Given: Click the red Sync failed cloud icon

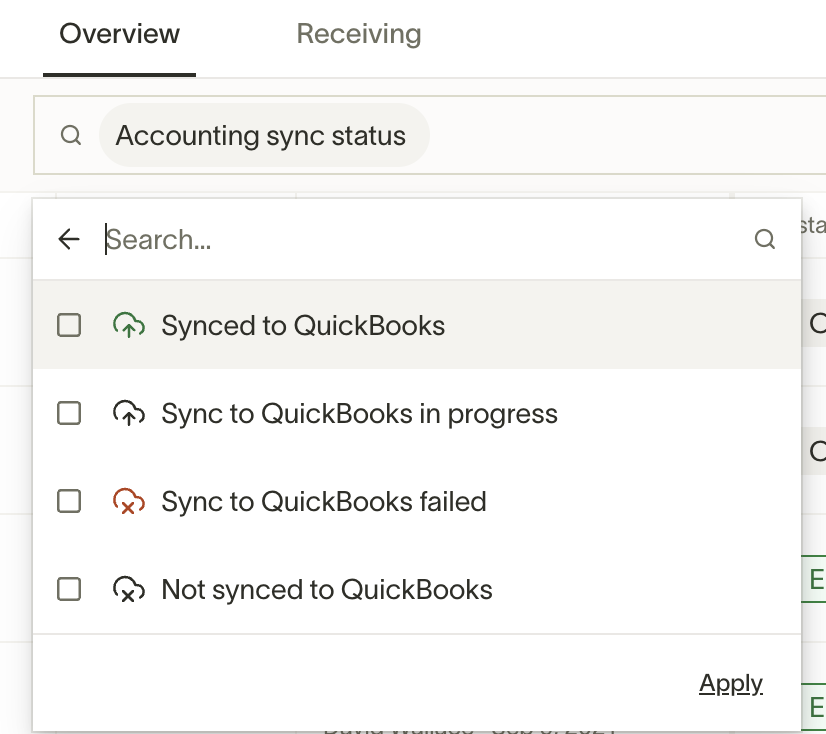Looking at the screenshot, I should point(129,501).
